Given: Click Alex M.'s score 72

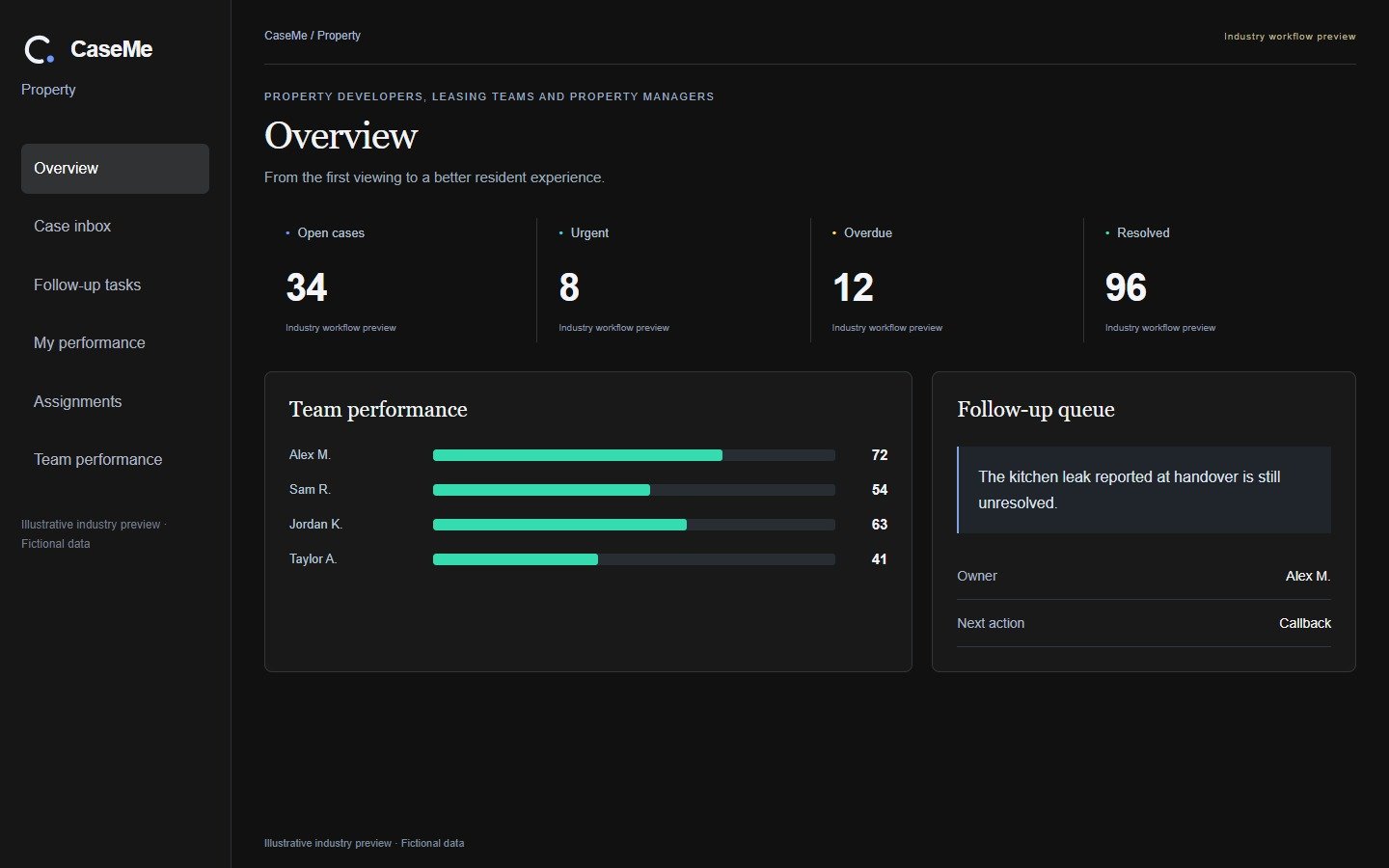Looking at the screenshot, I should pos(879,455).
